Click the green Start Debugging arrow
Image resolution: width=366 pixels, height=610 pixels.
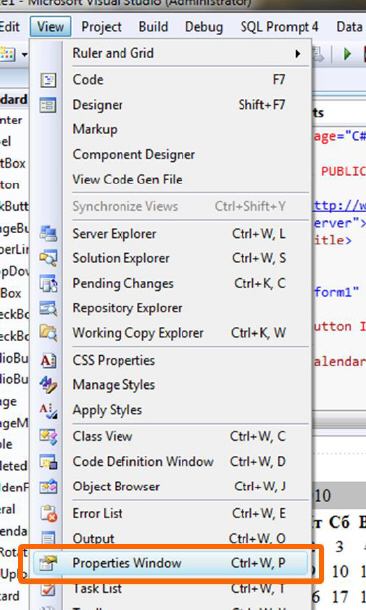pyautogui.click(x=347, y=54)
